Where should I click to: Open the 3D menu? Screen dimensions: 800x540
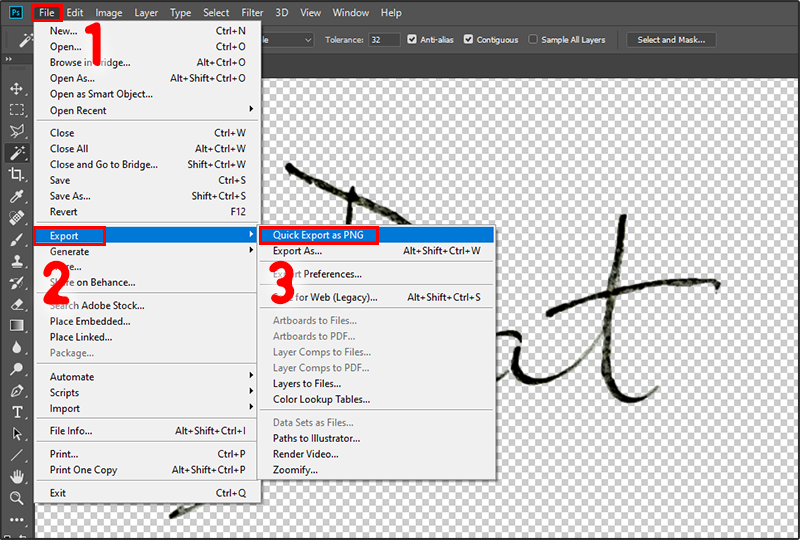282,12
